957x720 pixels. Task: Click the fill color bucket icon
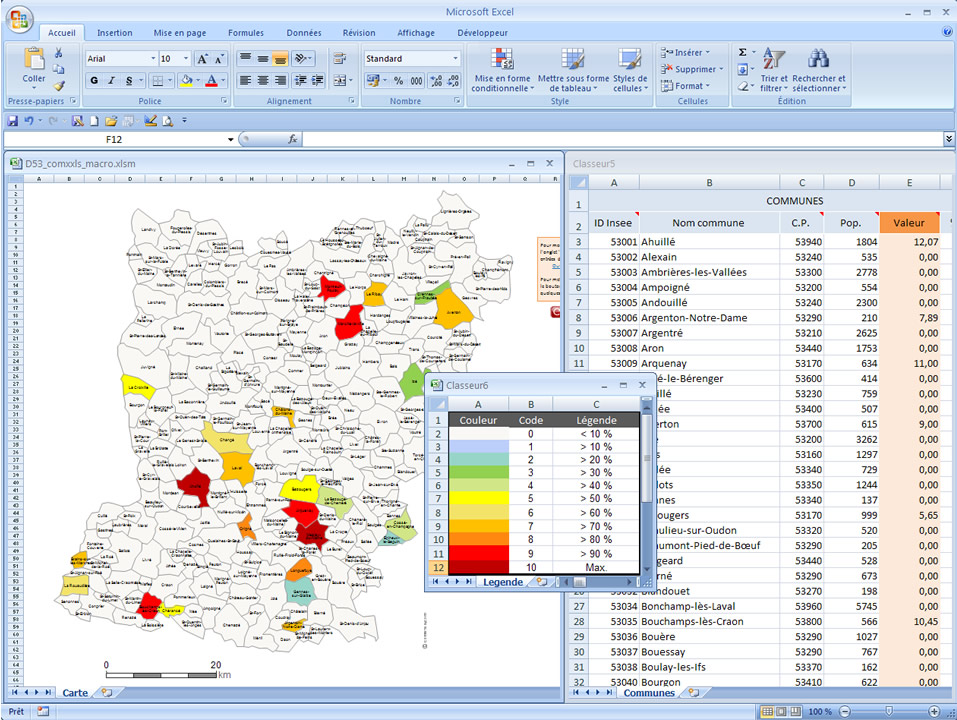(x=187, y=80)
